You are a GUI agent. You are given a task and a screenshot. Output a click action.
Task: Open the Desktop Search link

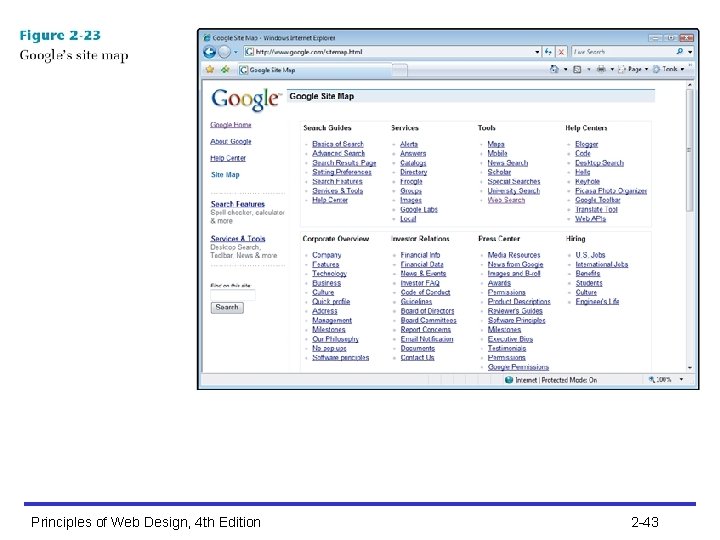point(599,163)
